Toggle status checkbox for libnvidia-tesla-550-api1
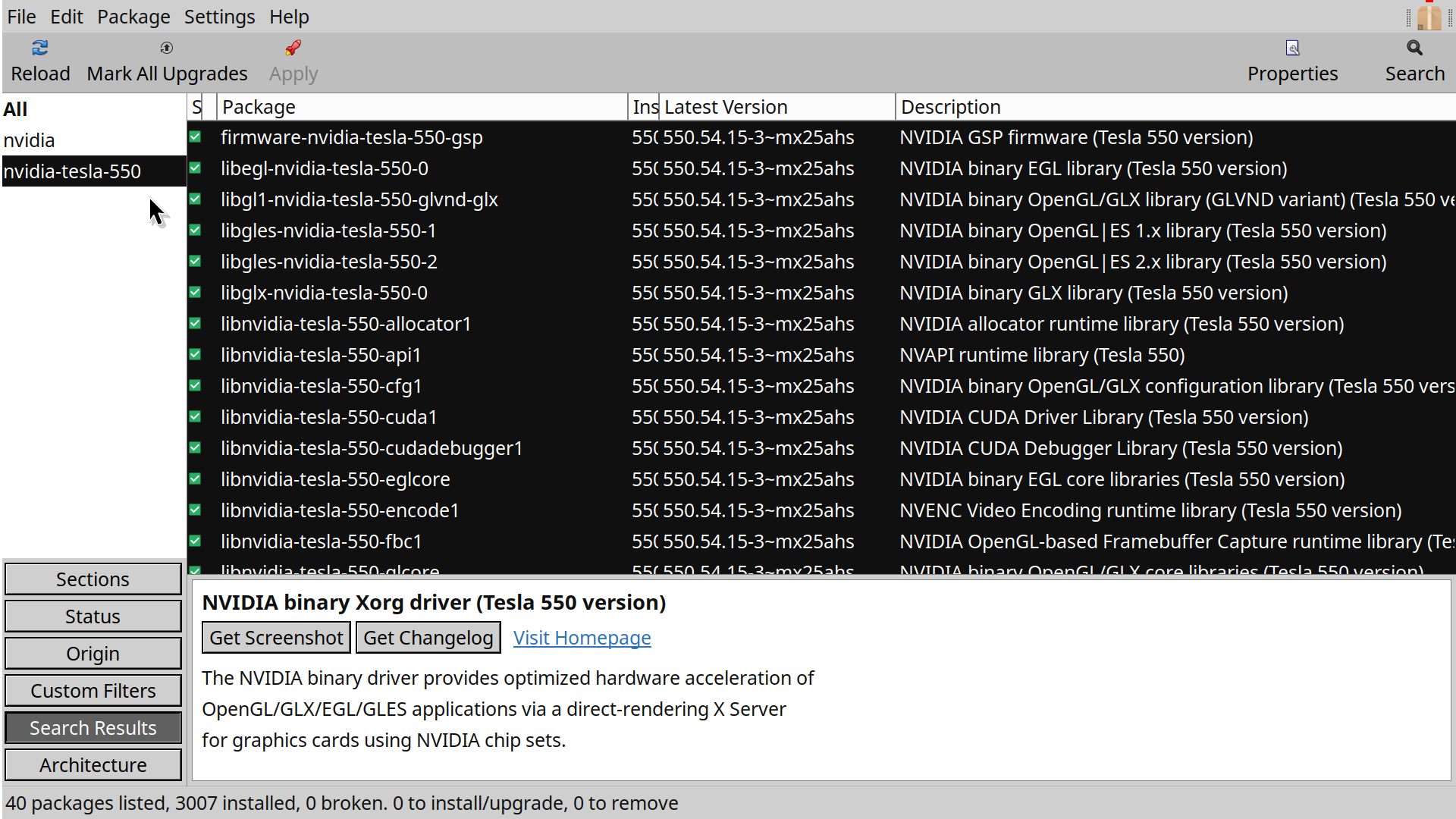1456x819 pixels. pyautogui.click(x=196, y=355)
